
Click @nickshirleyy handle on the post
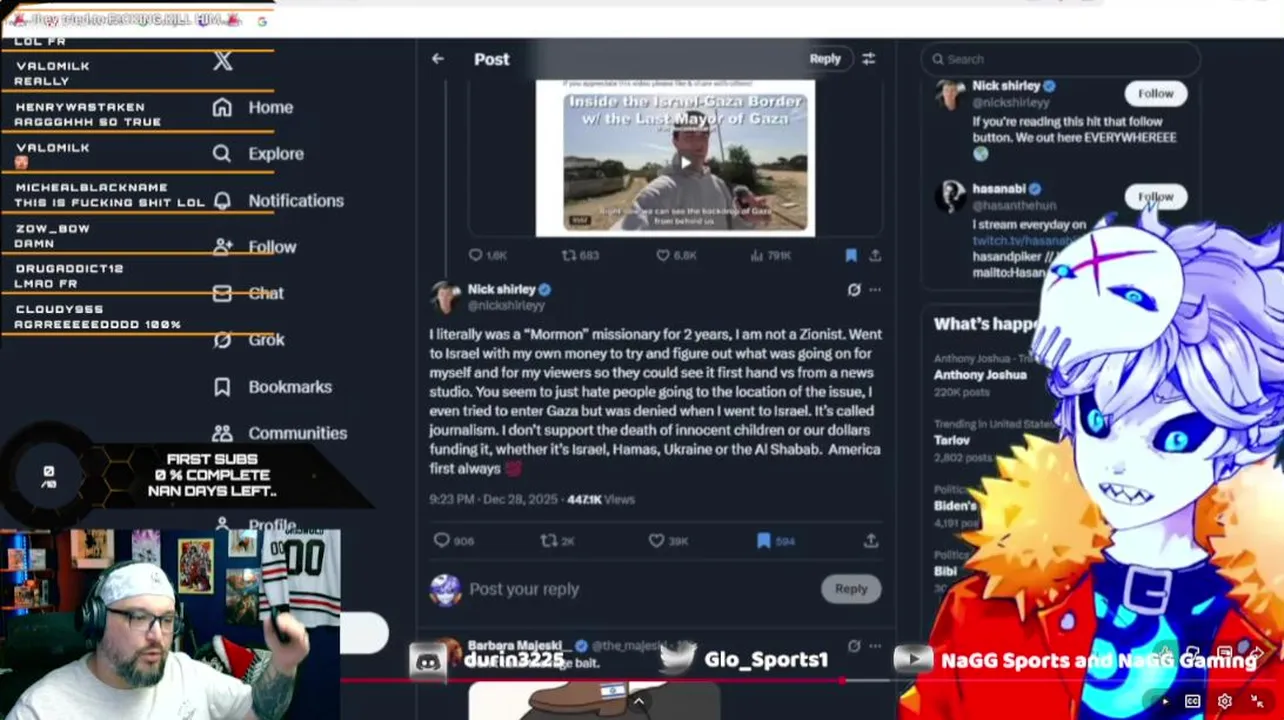[506, 305]
